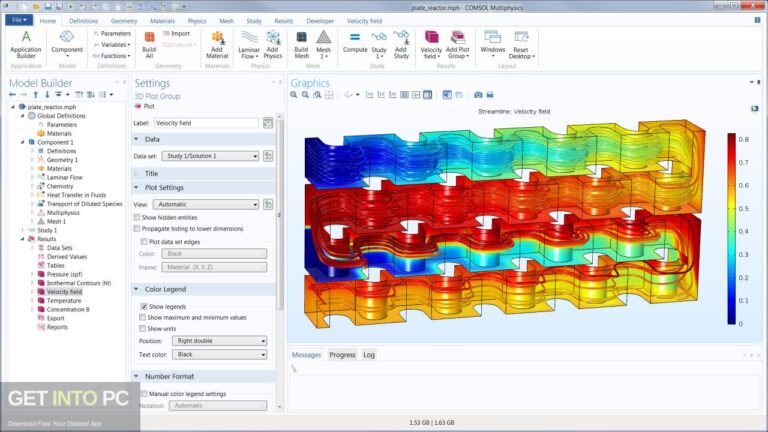The height and width of the screenshot is (432, 768).
Task: Click zoom out icon in Graphics toolbar
Action: (x=305, y=95)
